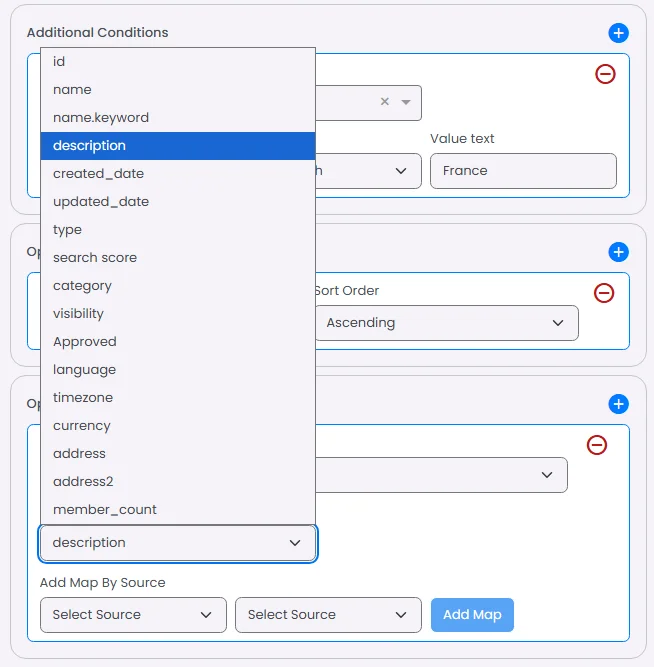Open the dropdown left of Value text

click(x=368, y=171)
